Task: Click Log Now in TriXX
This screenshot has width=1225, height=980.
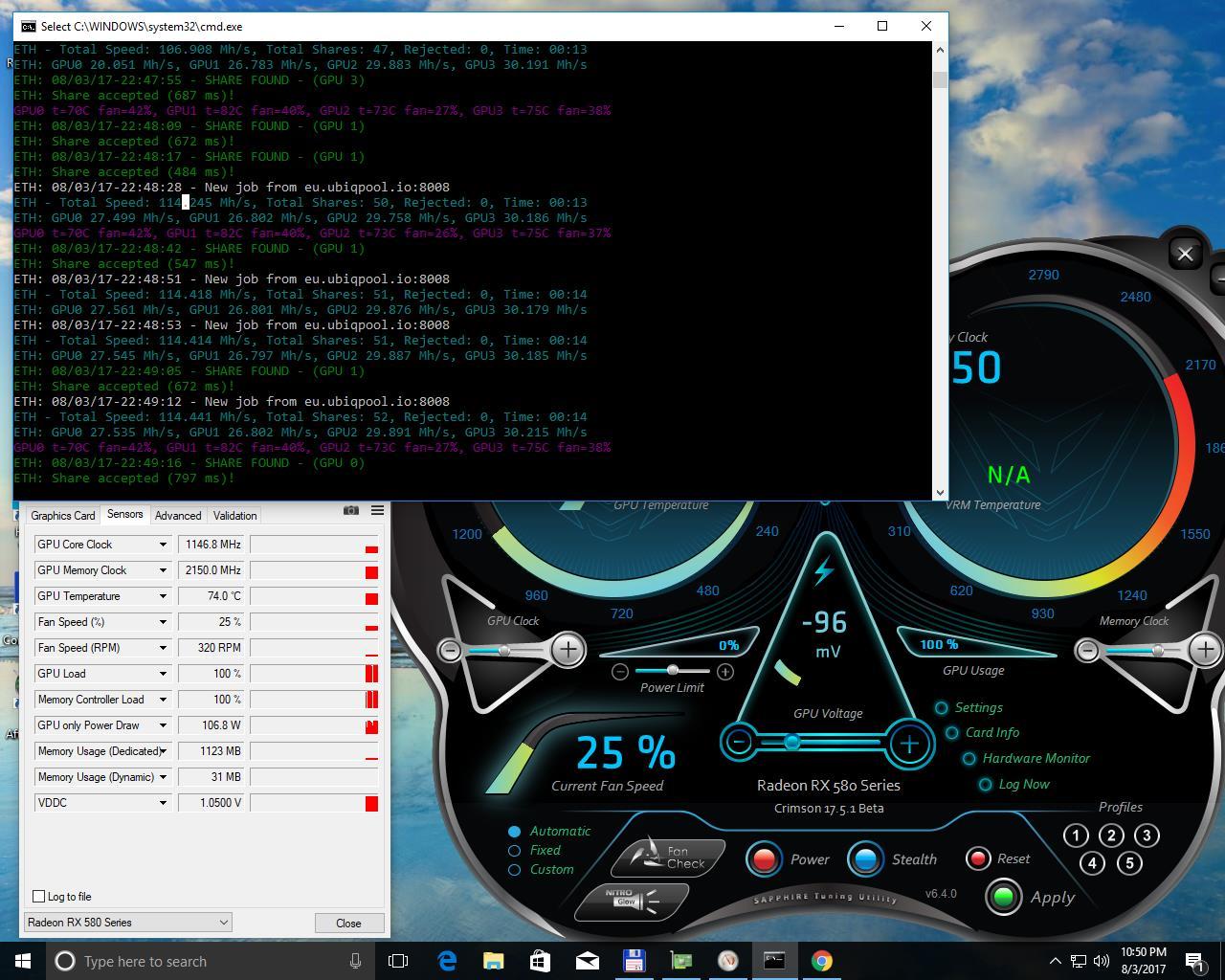Action: (1014, 785)
